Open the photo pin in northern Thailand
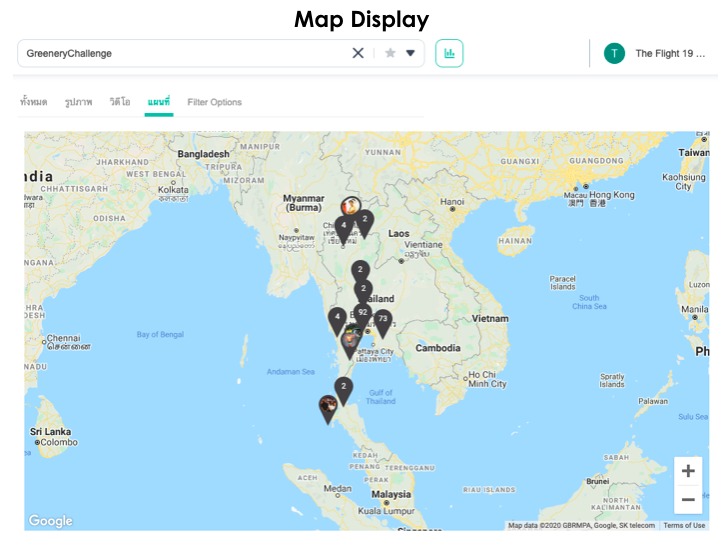The image size is (719, 536). point(350,207)
